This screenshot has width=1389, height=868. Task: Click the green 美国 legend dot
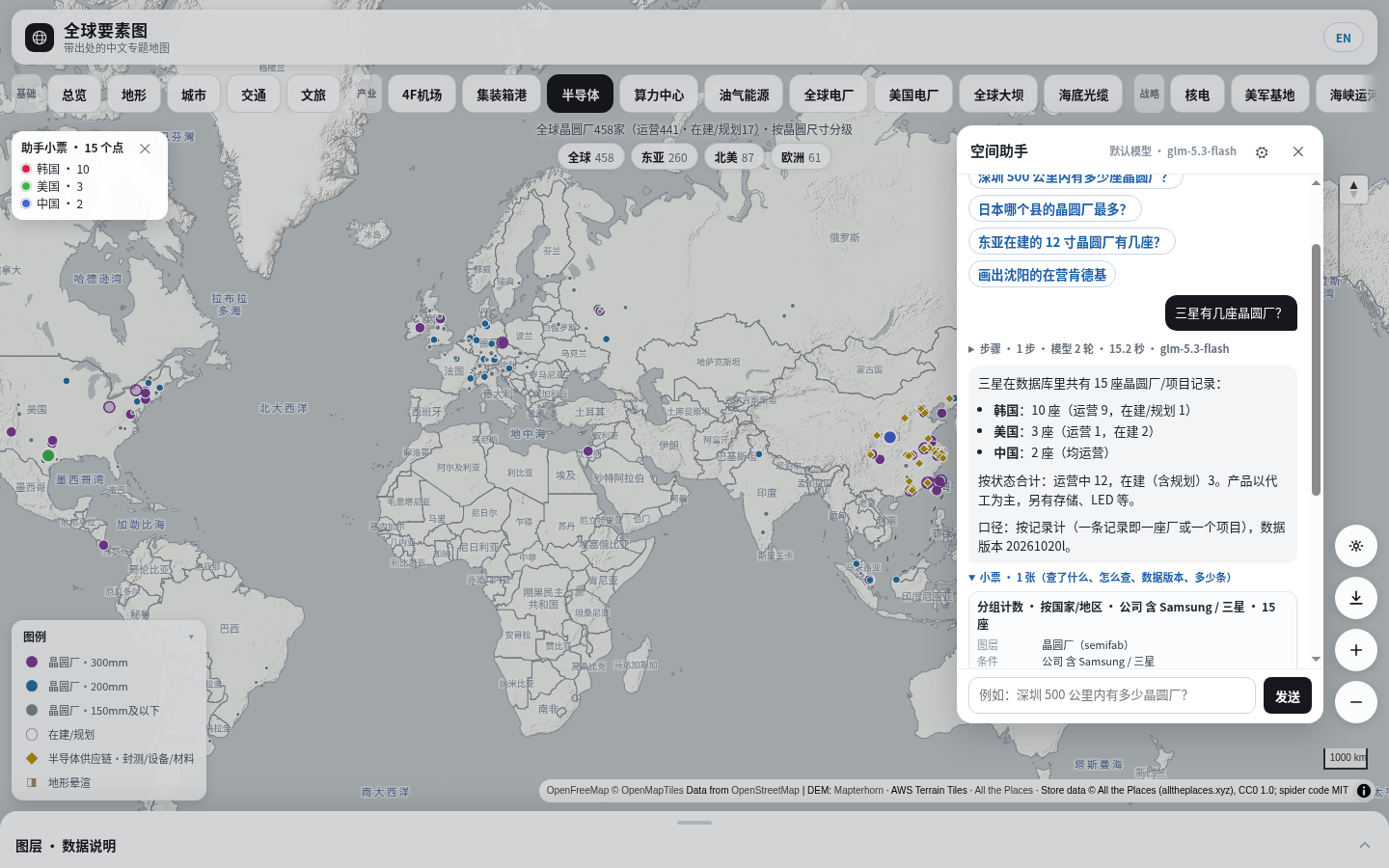[26, 186]
